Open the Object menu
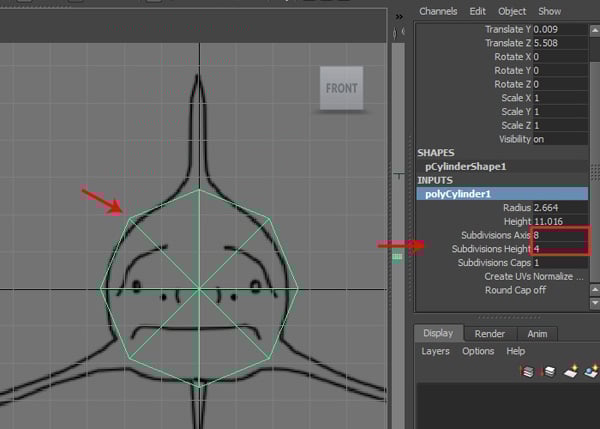 coord(512,11)
